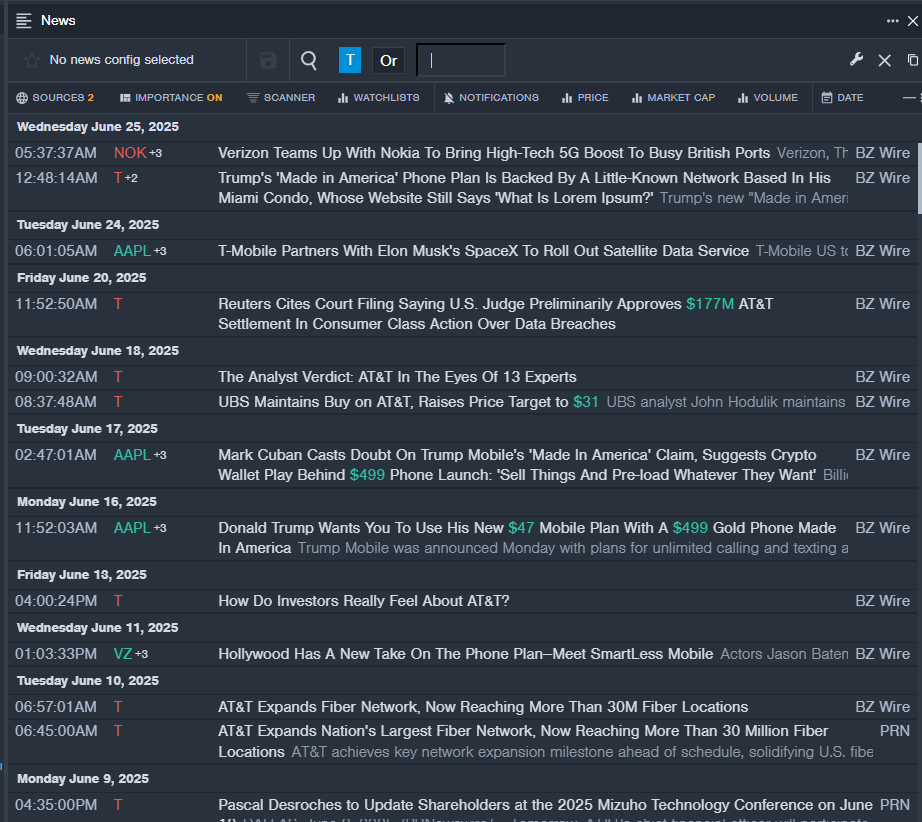
Task: Click +2 tickers on 12:48:14AM row
Action: click(x=131, y=178)
